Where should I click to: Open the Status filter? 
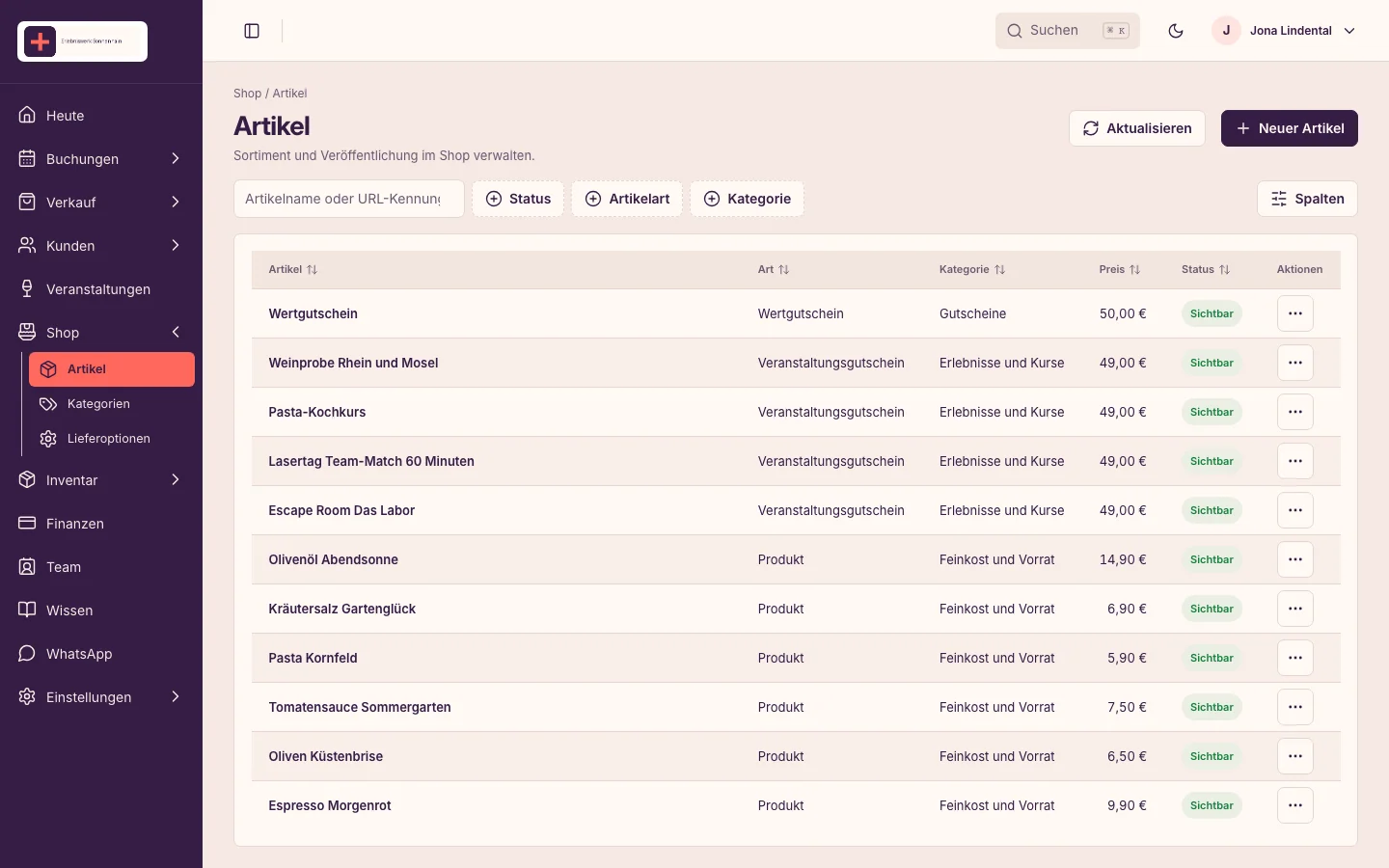(x=518, y=199)
